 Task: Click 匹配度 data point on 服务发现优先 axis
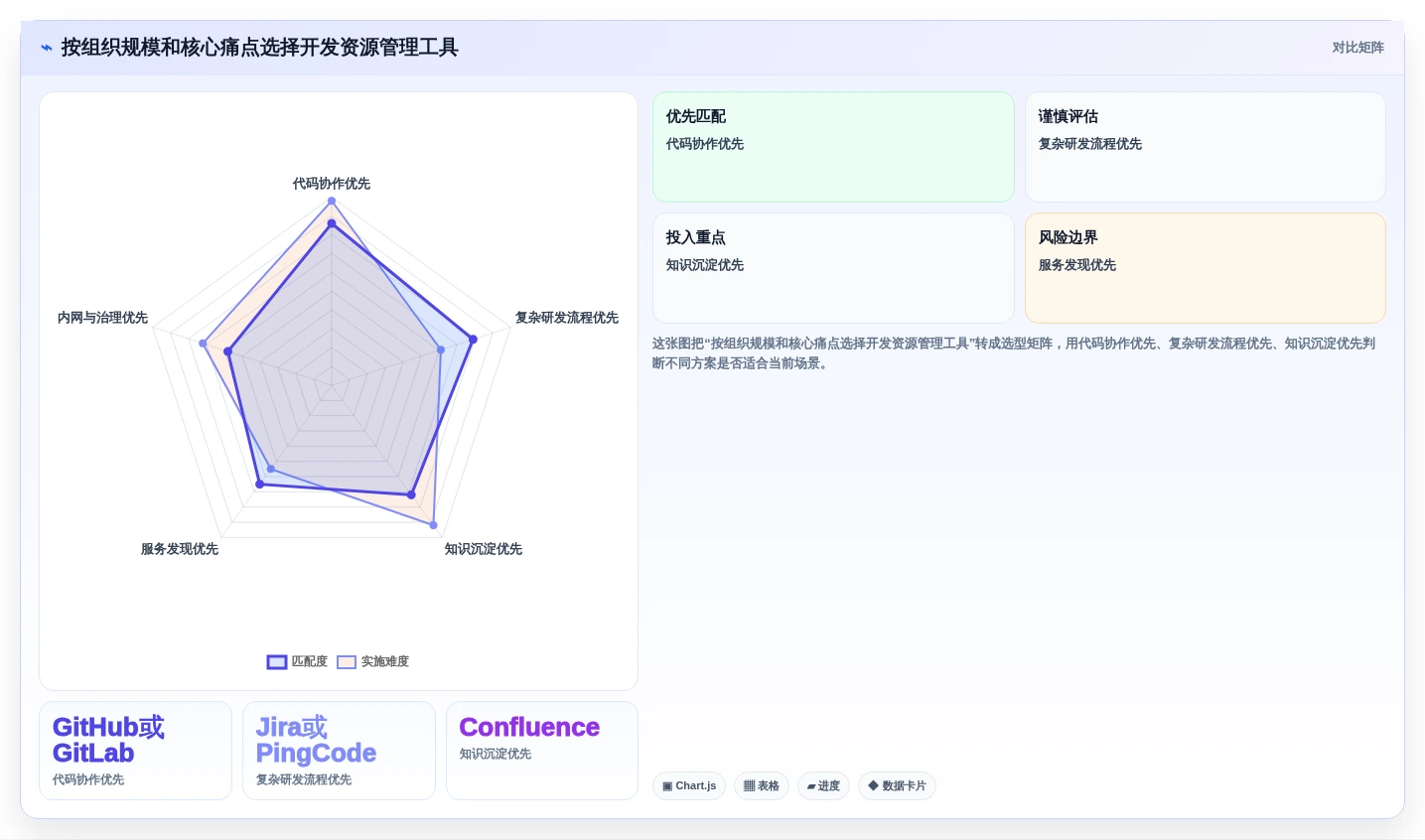(x=260, y=485)
